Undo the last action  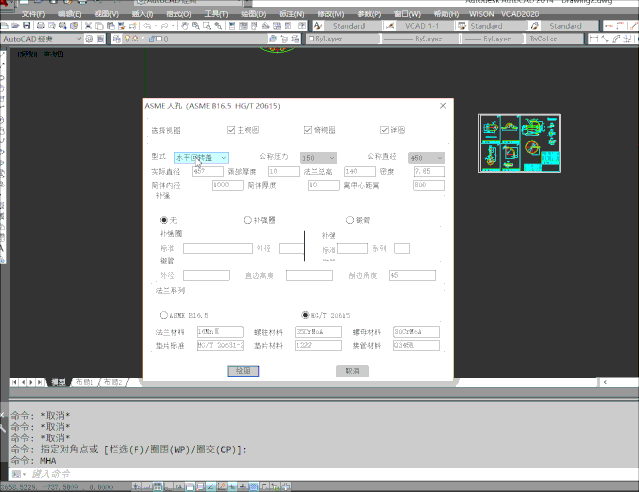[x=147, y=26]
